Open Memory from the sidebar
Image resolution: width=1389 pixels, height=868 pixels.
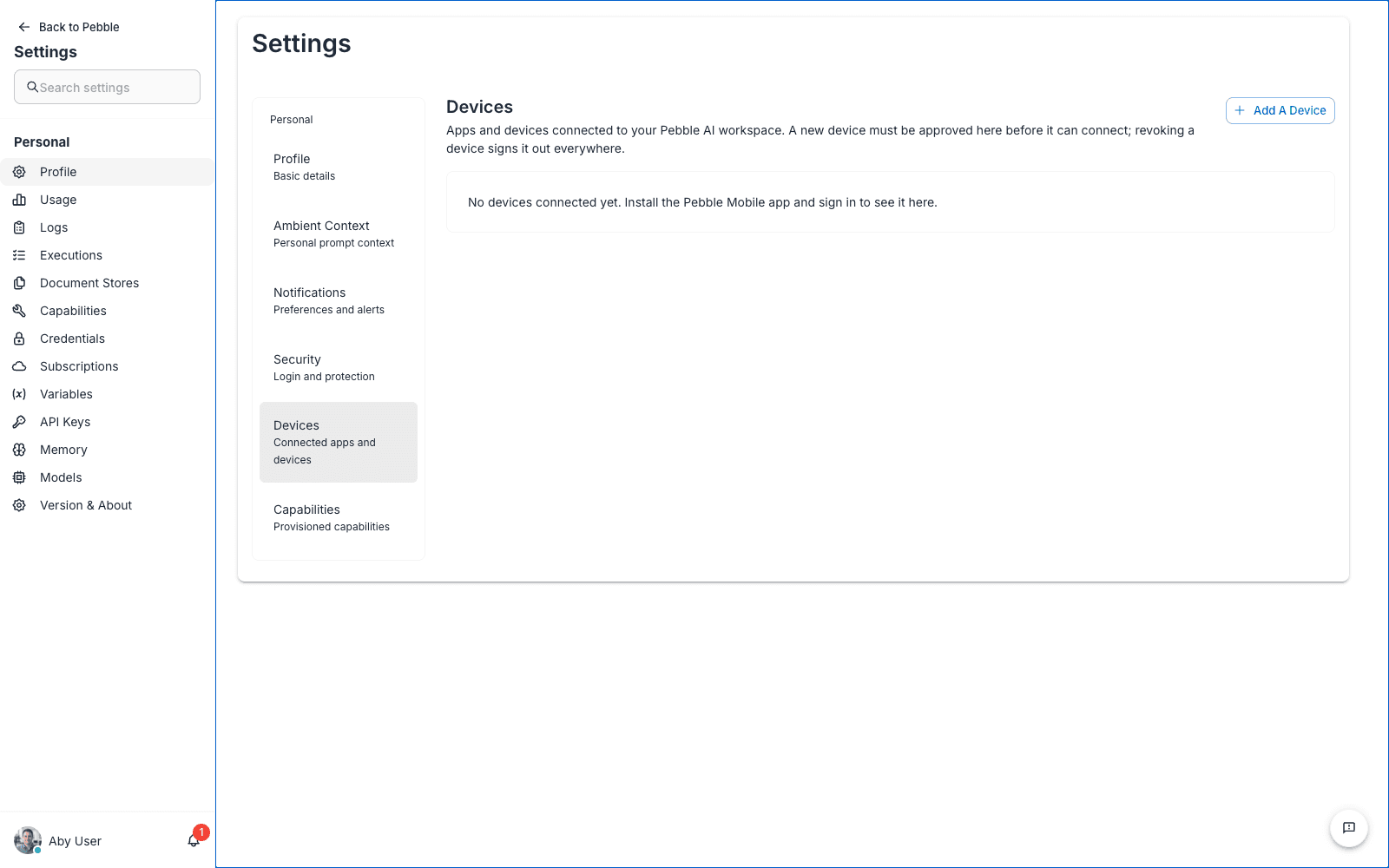(107, 450)
